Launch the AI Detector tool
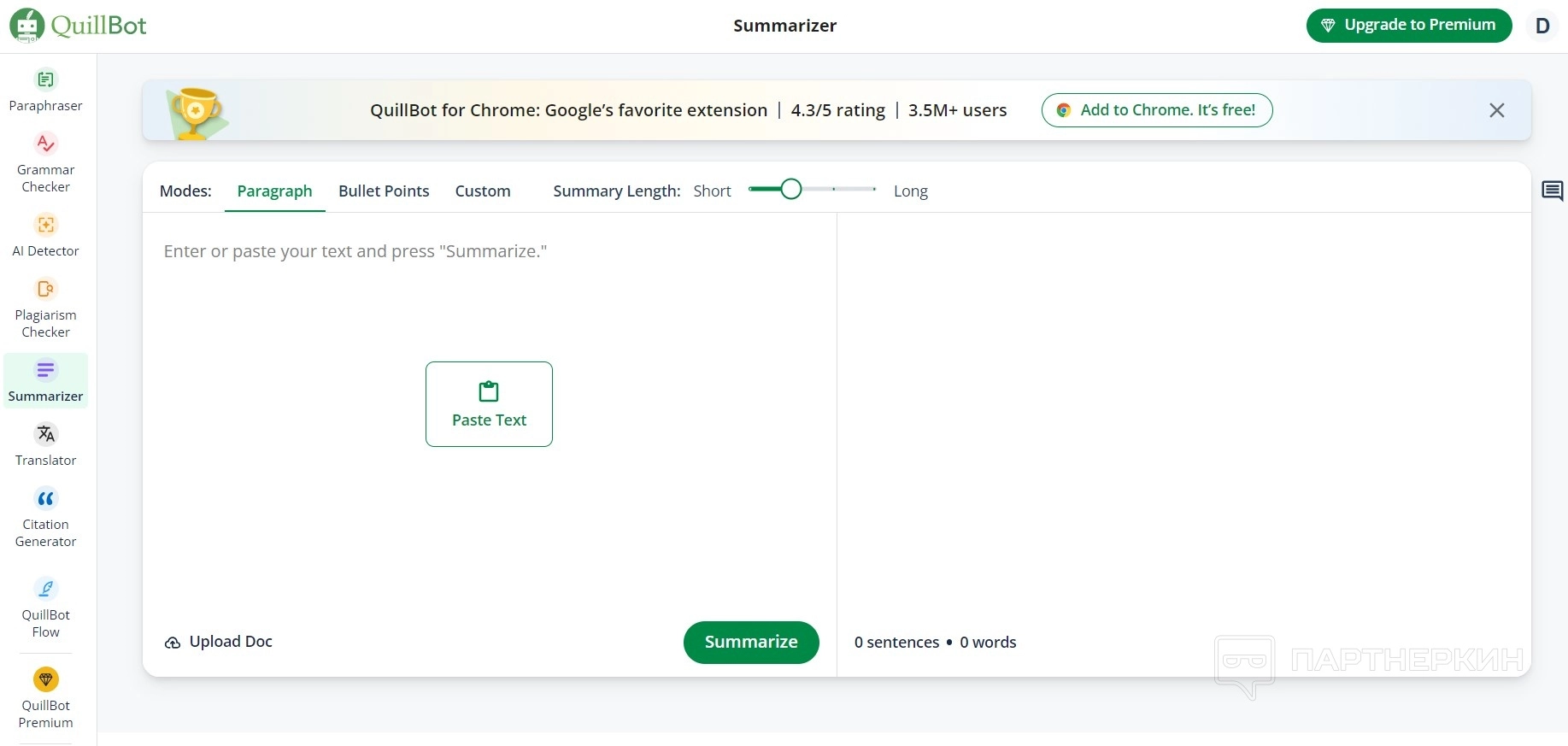The image size is (1568, 746). [x=45, y=225]
